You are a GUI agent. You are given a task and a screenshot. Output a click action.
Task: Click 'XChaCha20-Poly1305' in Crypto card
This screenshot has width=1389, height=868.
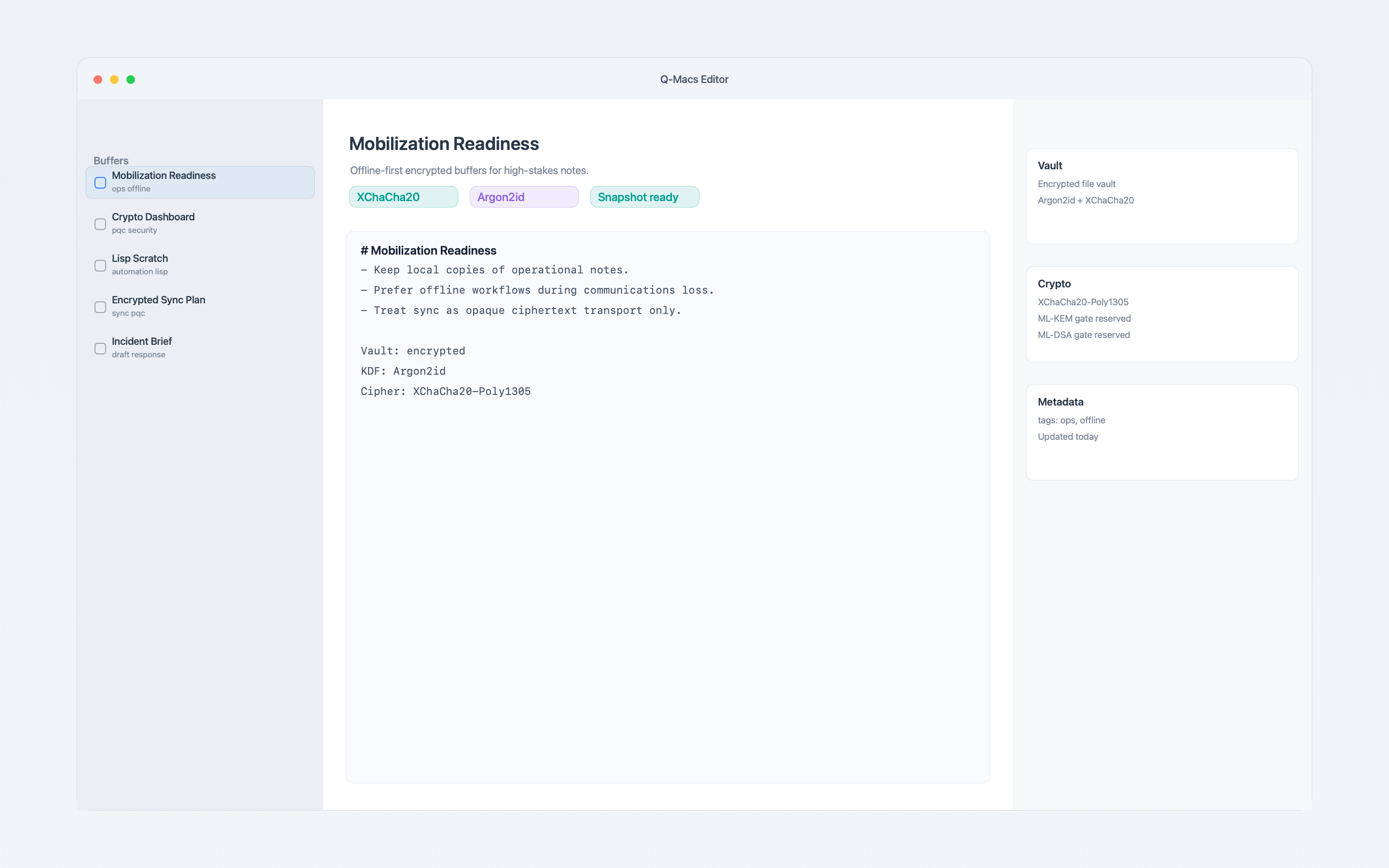click(1082, 302)
